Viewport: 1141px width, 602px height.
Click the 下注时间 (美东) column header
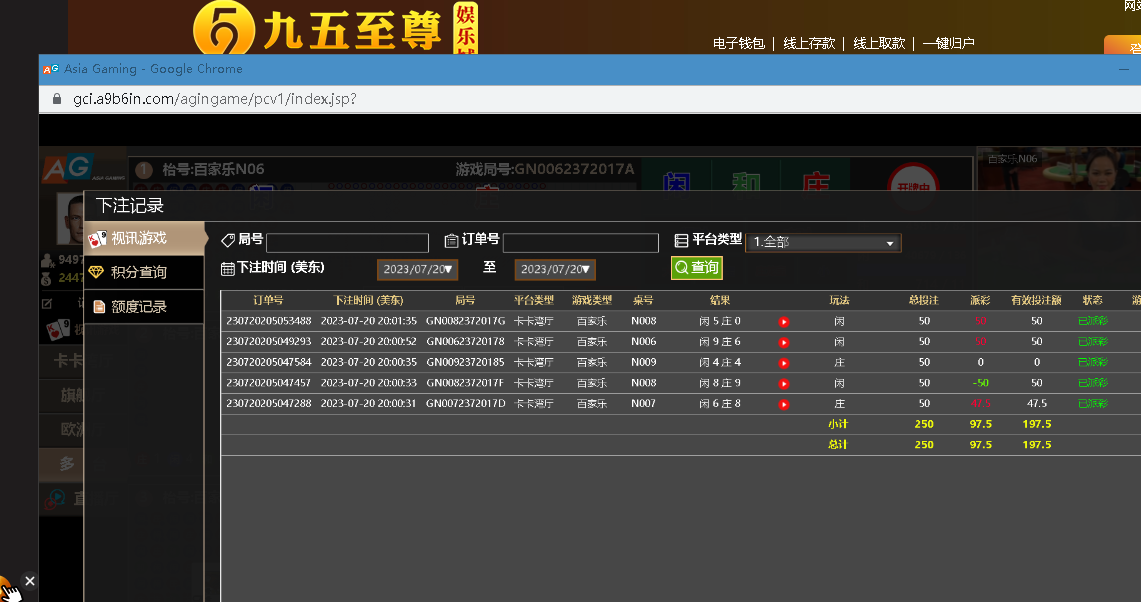(x=368, y=300)
